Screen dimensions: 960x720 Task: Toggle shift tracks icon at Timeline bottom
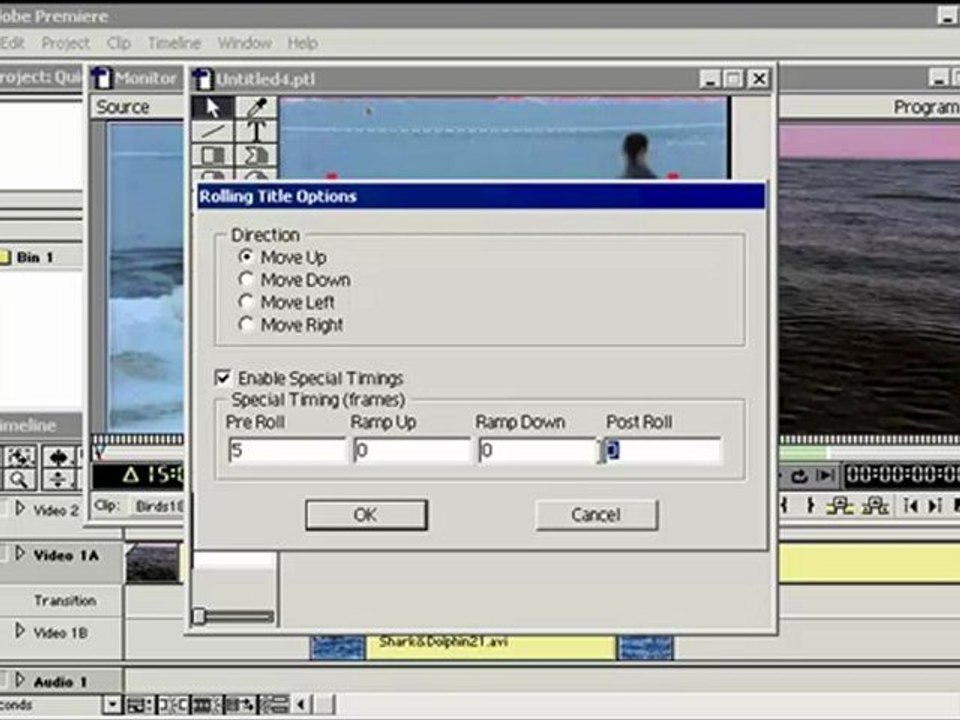(241, 705)
